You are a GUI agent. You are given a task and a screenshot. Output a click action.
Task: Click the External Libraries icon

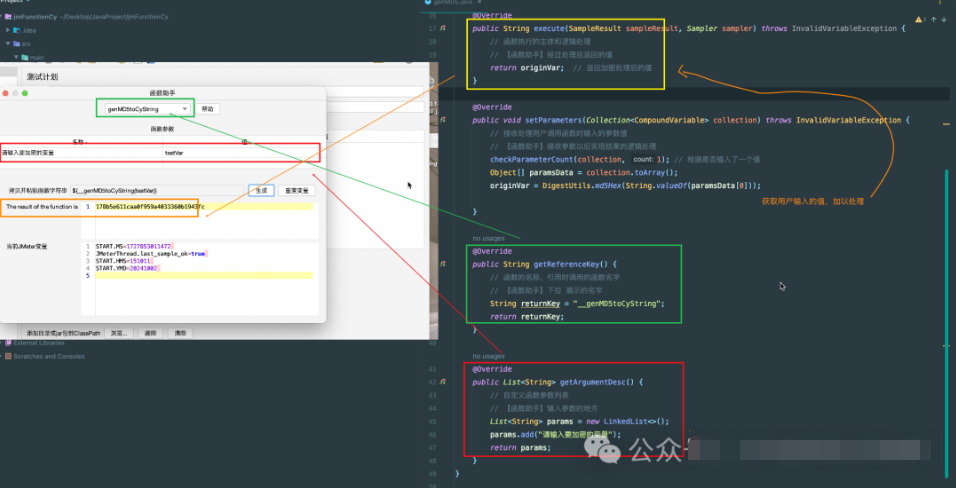pos(9,343)
